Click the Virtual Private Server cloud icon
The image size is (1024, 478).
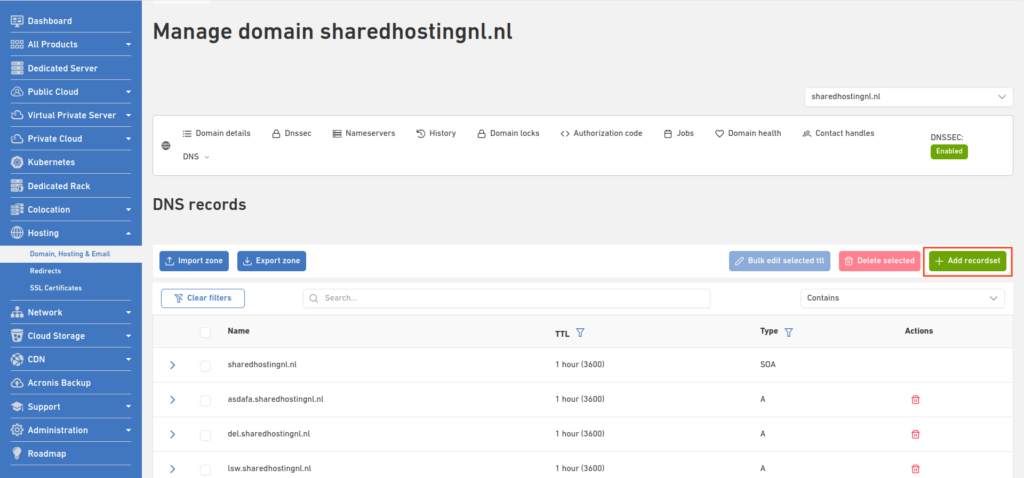click(x=17, y=115)
